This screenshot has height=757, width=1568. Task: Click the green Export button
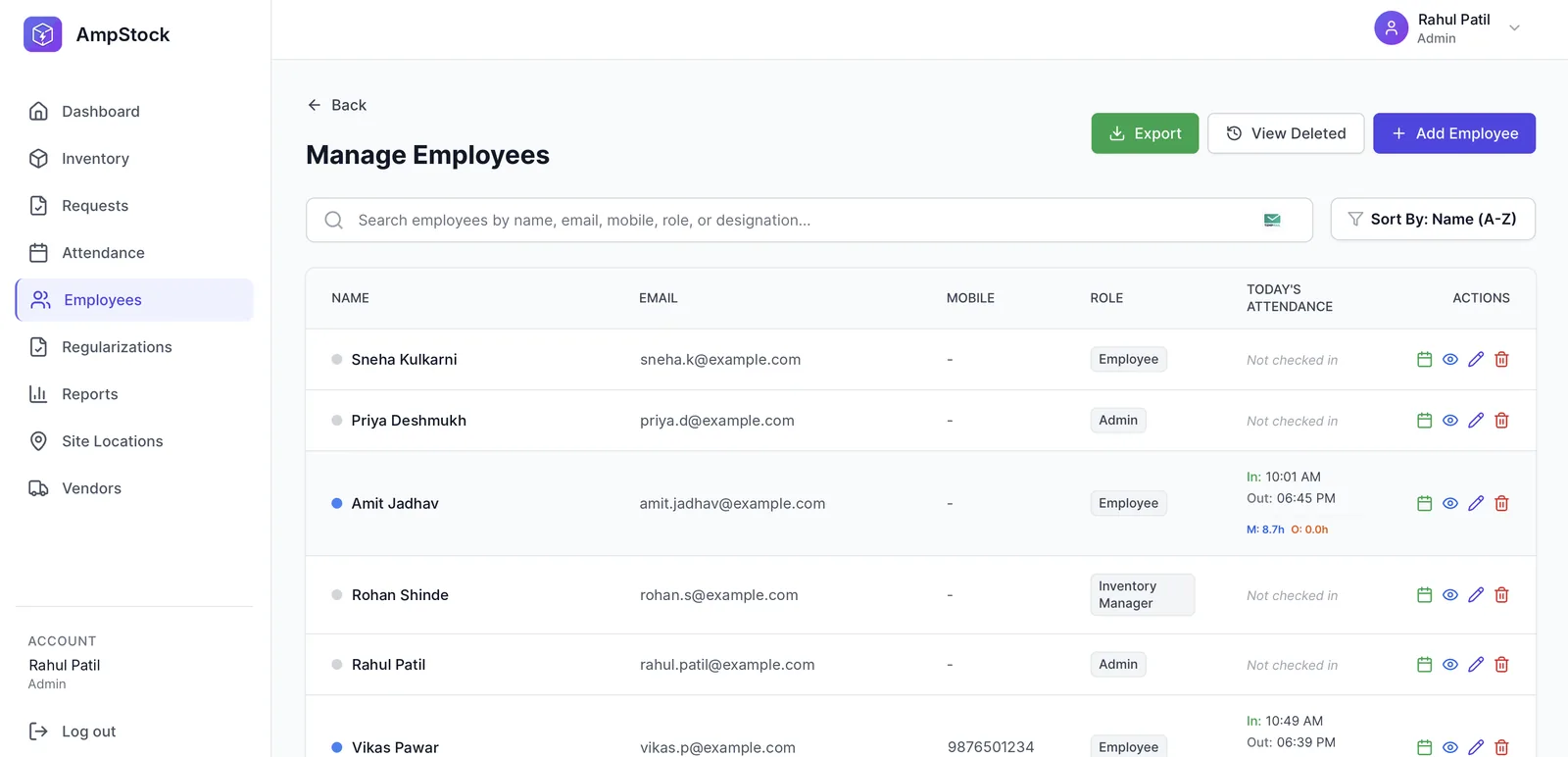(x=1145, y=133)
